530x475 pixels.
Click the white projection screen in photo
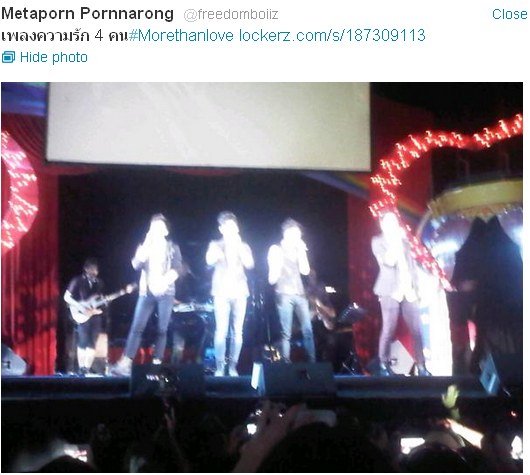(x=208, y=126)
